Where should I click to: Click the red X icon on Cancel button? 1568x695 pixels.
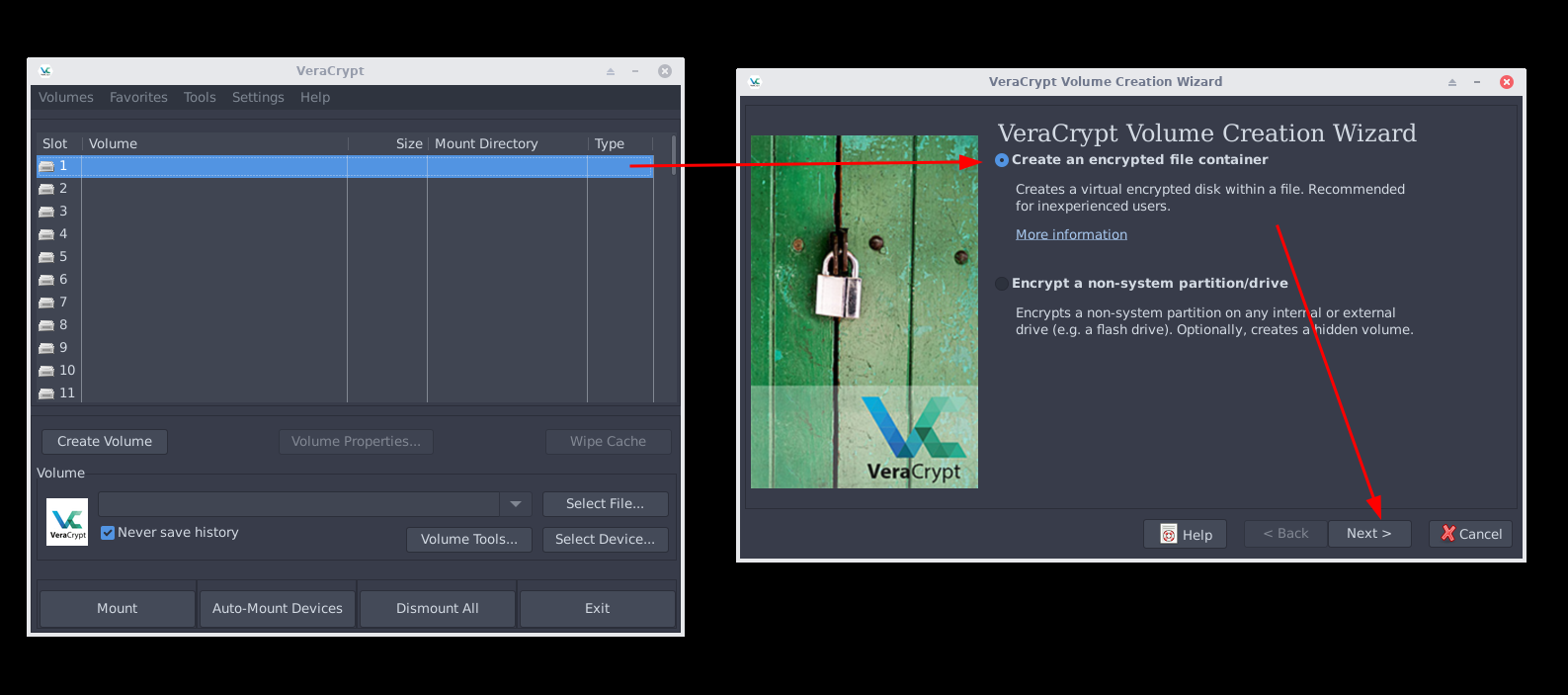tap(1448, 533)
